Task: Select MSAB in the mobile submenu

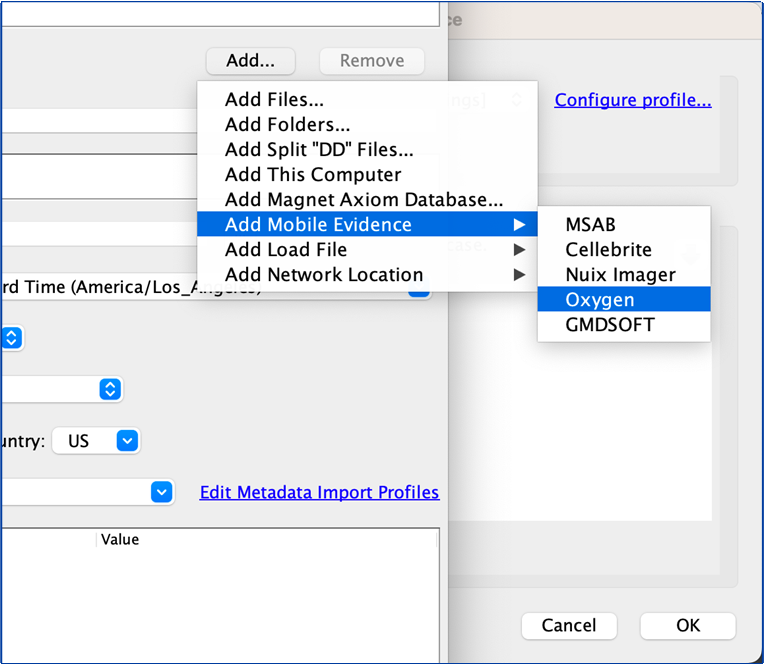Action: tap(624, 225)
